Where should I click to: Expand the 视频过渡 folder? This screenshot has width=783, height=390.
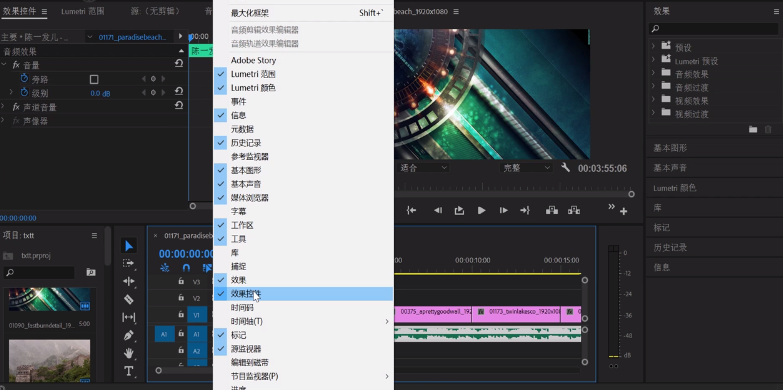click(x=653, y=112)
